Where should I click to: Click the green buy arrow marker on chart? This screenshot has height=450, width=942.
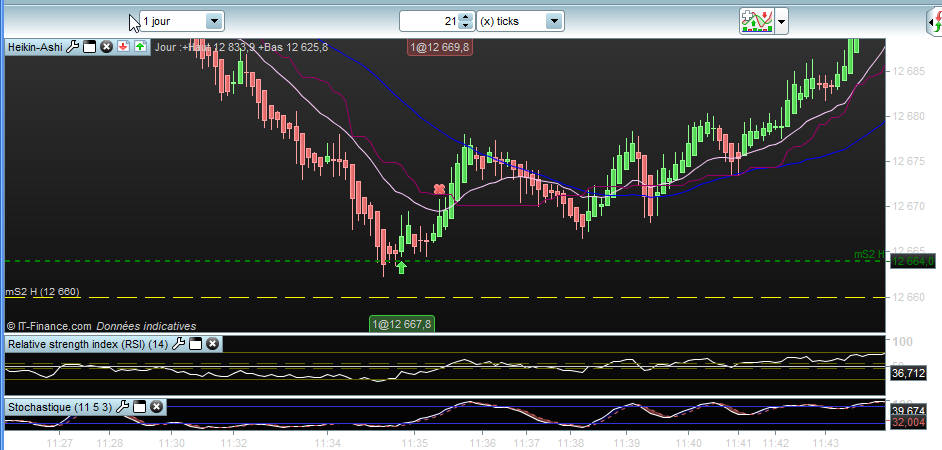coord(401,266)
